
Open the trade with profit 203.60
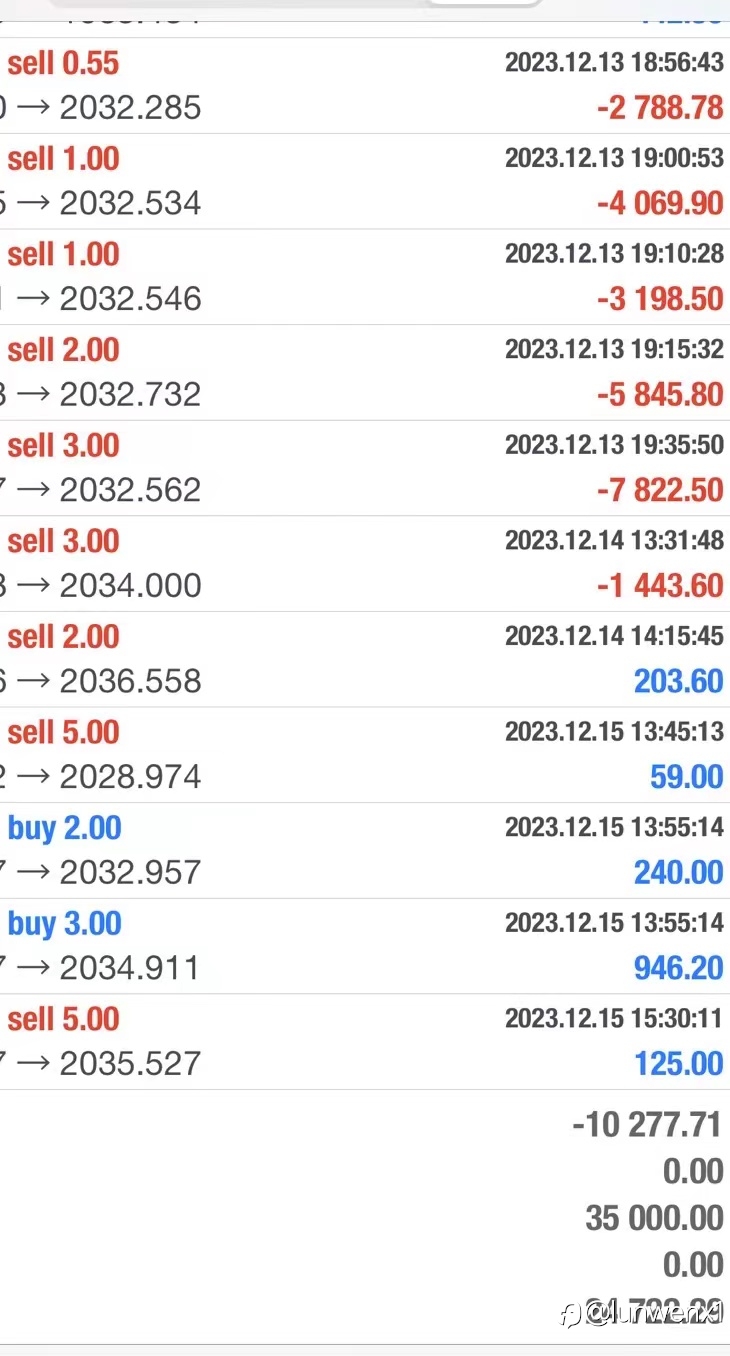click(x=365, y=660)
